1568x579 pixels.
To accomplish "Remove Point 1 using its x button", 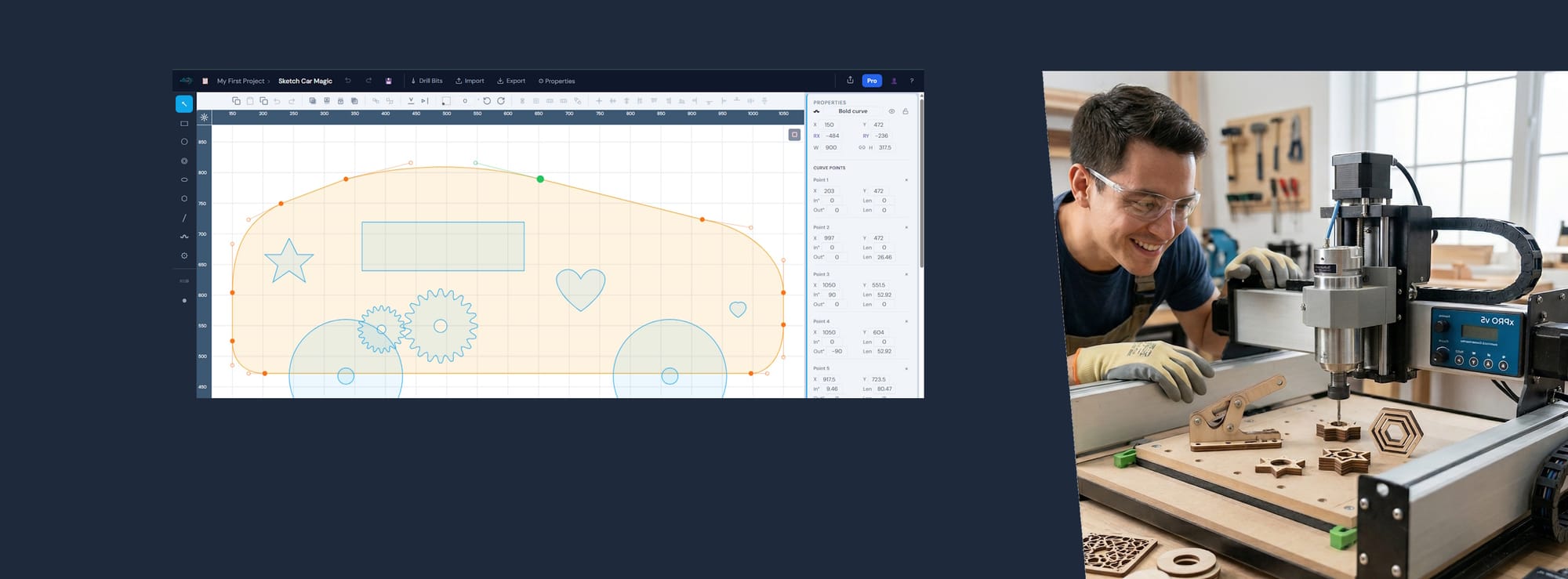I will click(x=906, y=180).
